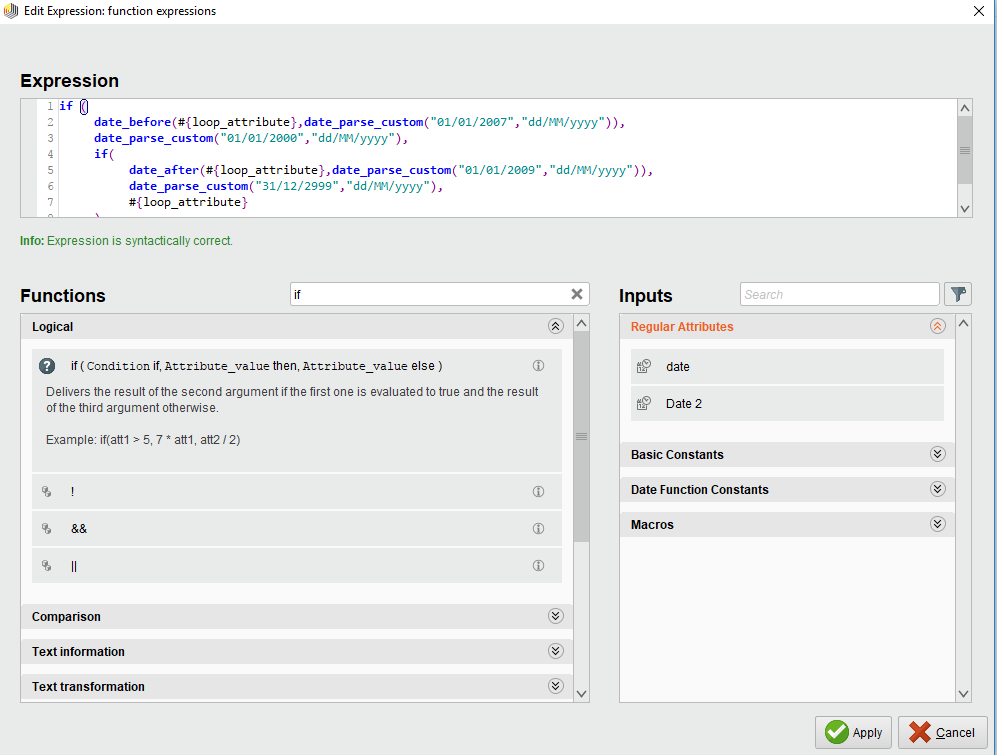This screenshot has width=997, height=755.
Task: Expand the Basic Constants section
Action: click(938, 454)
